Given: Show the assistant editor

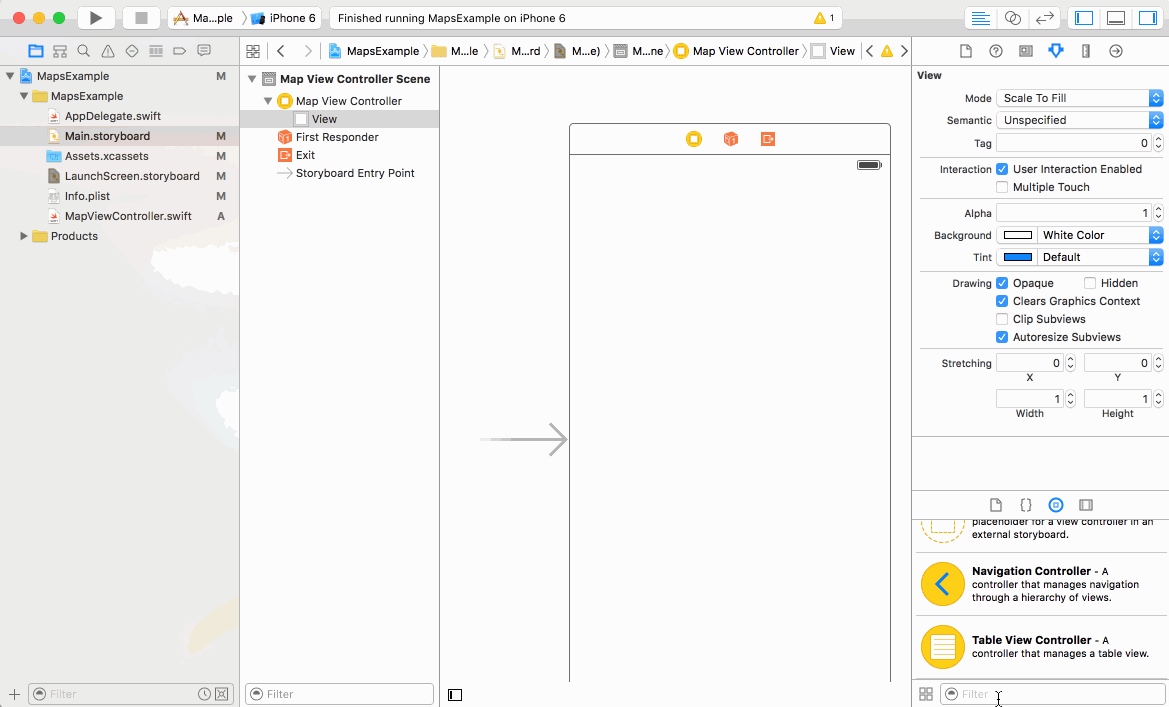Looking at the screenshot, I should [1012, 18].
